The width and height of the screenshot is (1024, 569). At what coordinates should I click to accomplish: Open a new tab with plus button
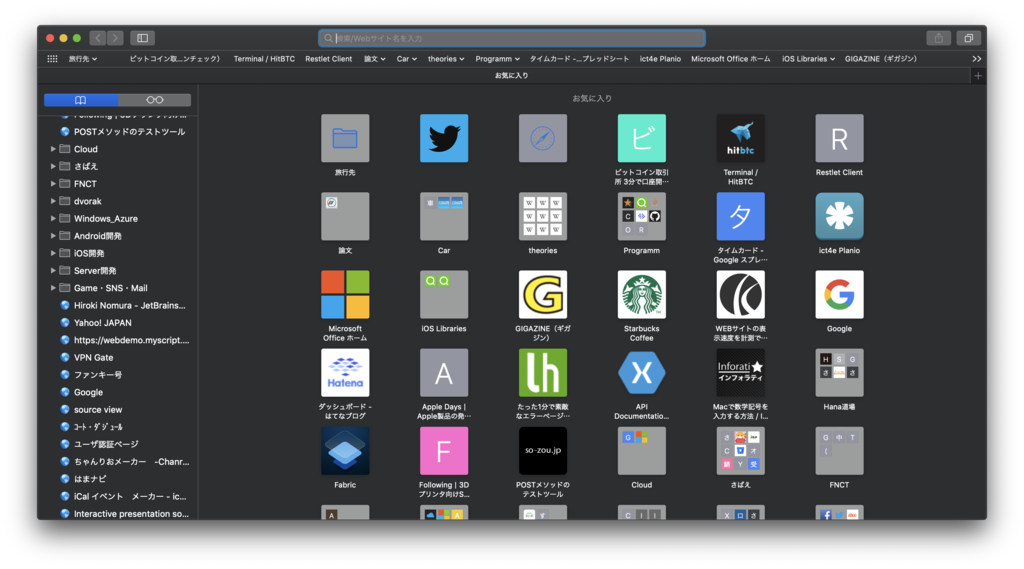click(x=978, y=76)
